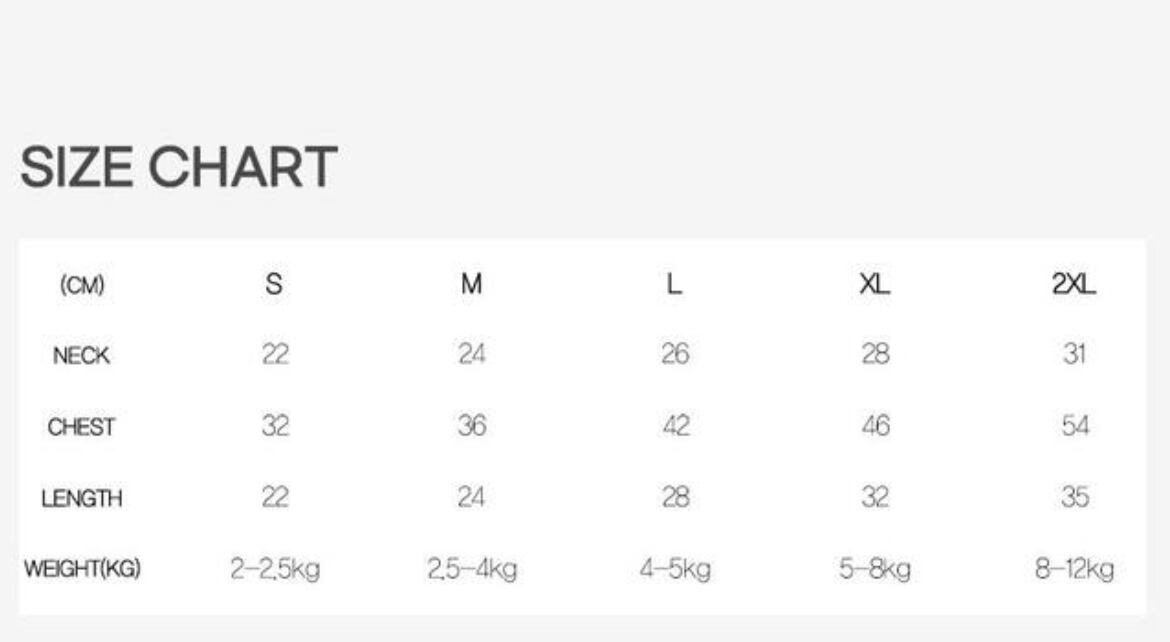Select the 2XL size column header
This screenshot has height=642, width=1170.
1074,285
